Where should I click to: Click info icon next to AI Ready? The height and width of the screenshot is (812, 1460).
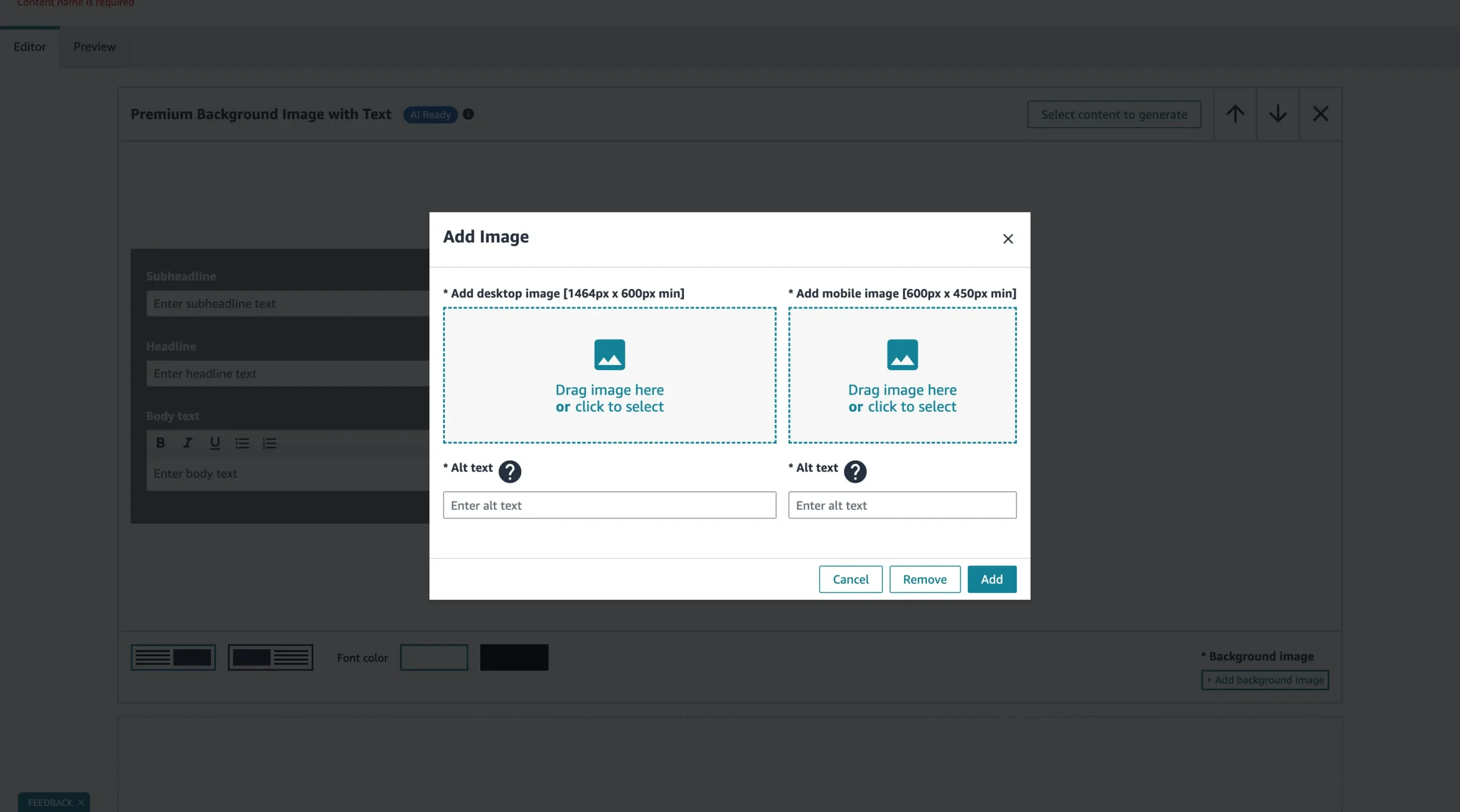tap(468, 114)
